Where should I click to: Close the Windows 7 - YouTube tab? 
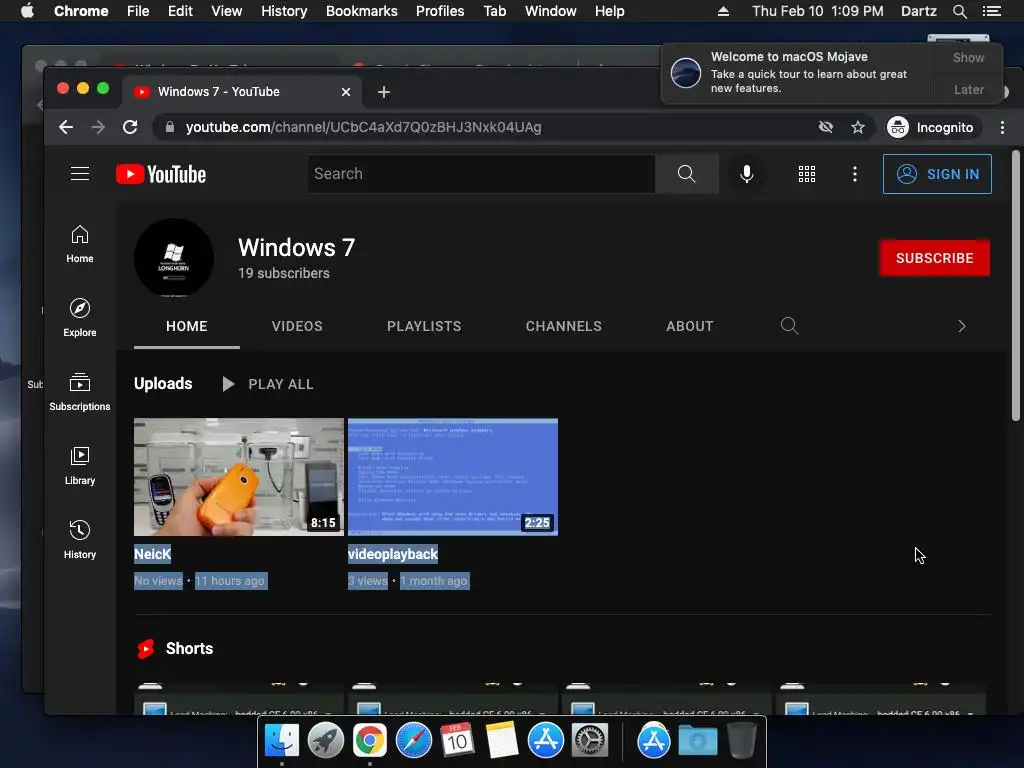pyautogui.click(x=346, y=92)
